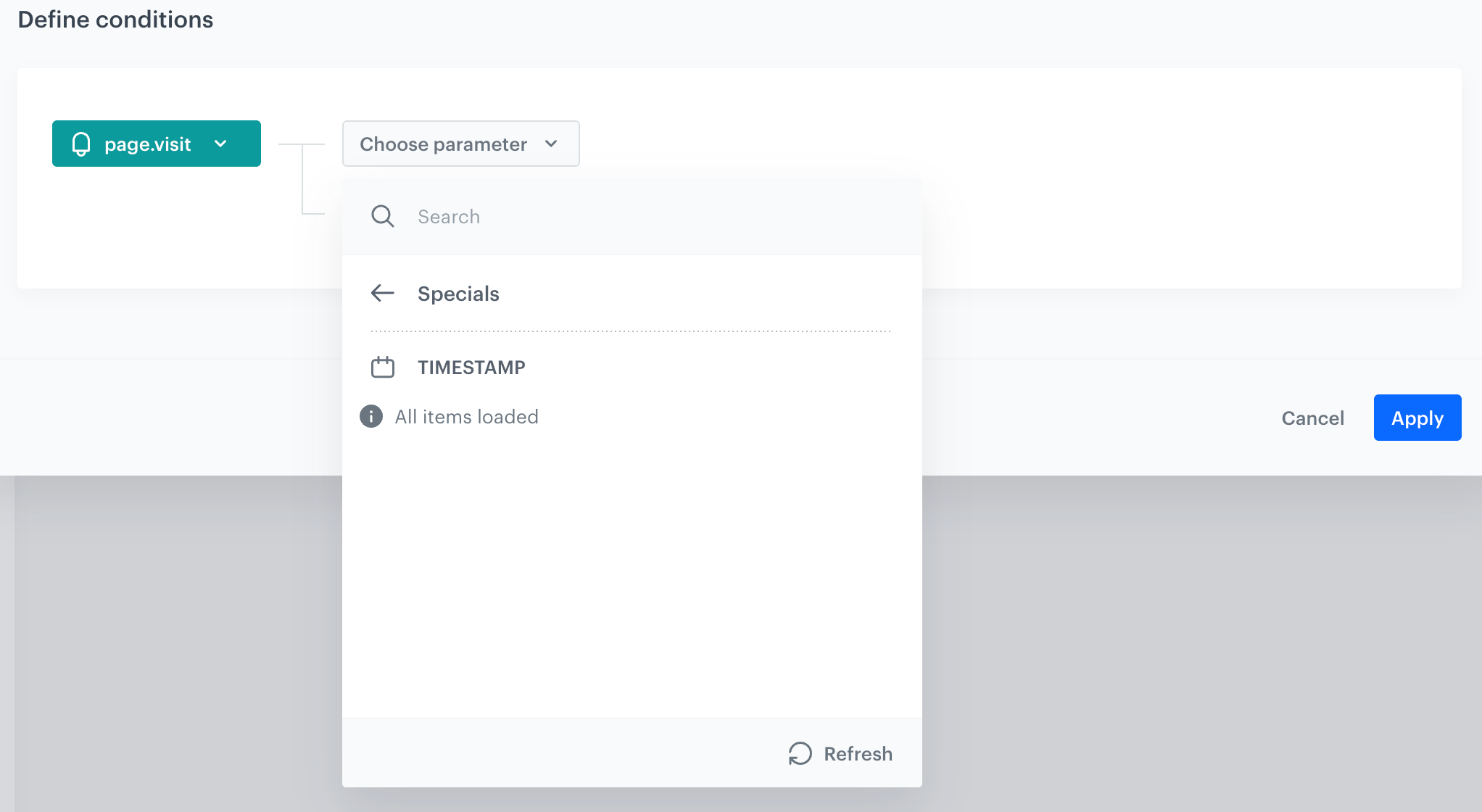Click the calendar icon beside TIMESTAMP
1482x812 pixels.
382,367
